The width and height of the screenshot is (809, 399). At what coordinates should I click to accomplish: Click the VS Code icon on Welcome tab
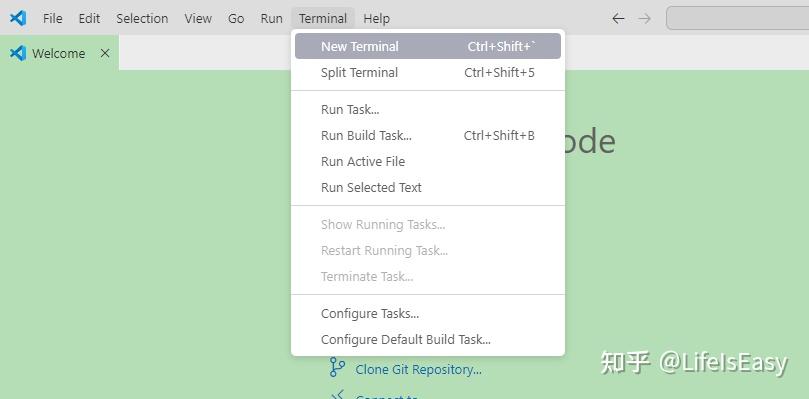tap(18, 53)
